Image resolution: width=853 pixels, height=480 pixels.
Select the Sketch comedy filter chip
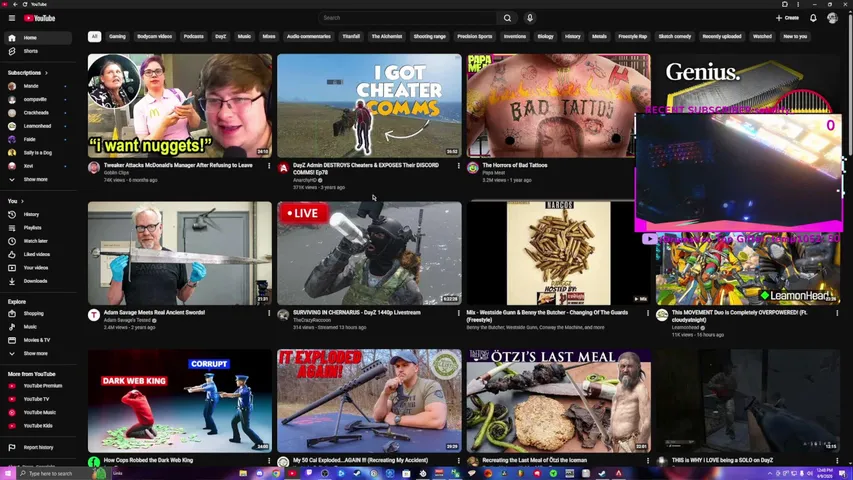[675, 36]
